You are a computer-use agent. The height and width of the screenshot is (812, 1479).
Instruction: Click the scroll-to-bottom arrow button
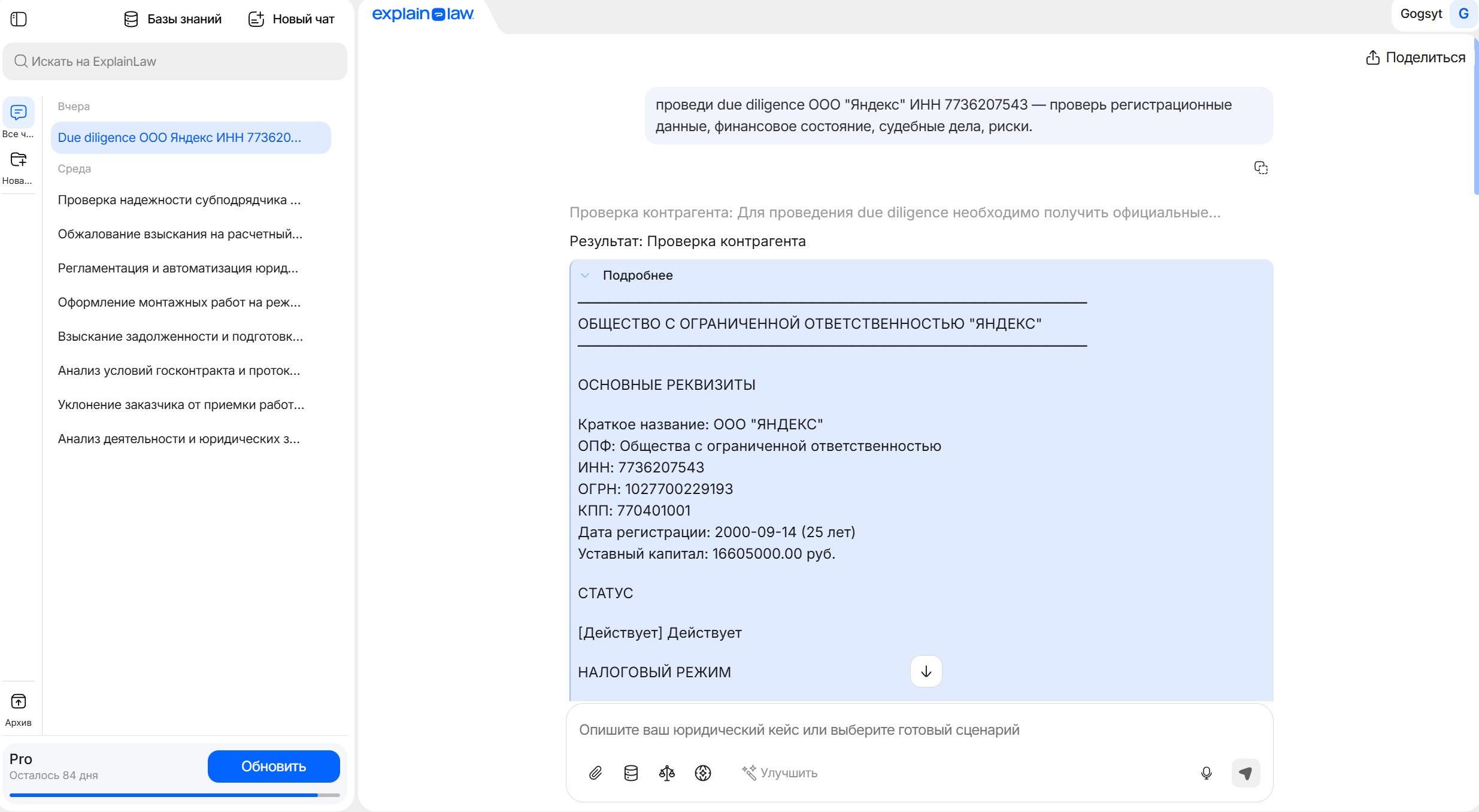[x=926, y=671]
